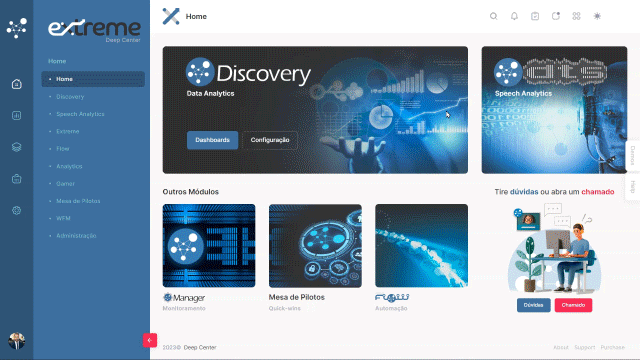Click the Discovery logo circle on banner
This screenshot has height=360, width=640.
point(200,72)
